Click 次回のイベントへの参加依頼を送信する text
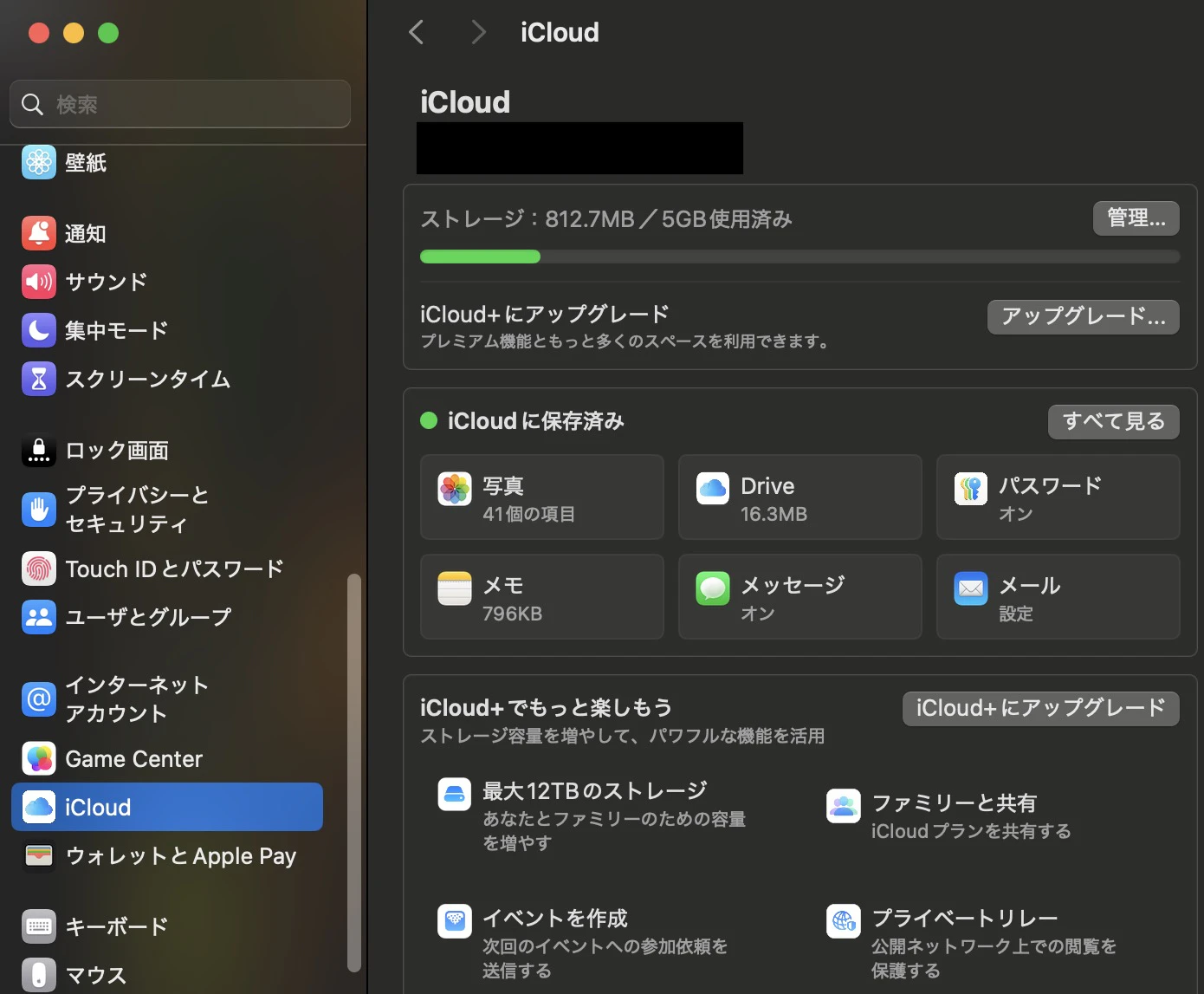The width and height of the screenshot is (1204, 994). pyautogui.click(x=605, y=958)
